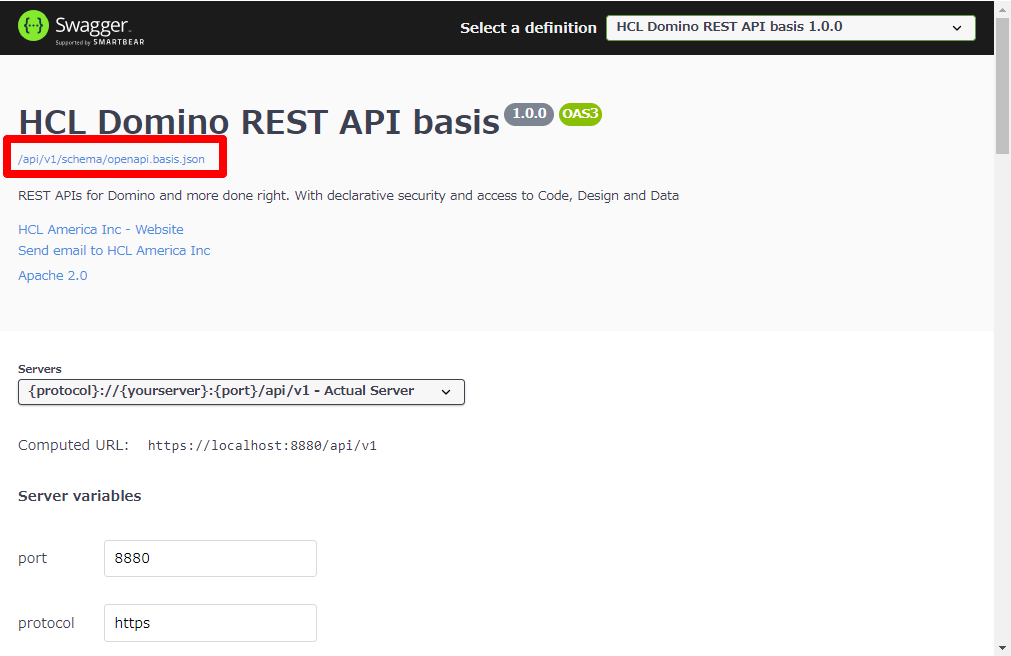Click the Servers label

coord(40,369)
